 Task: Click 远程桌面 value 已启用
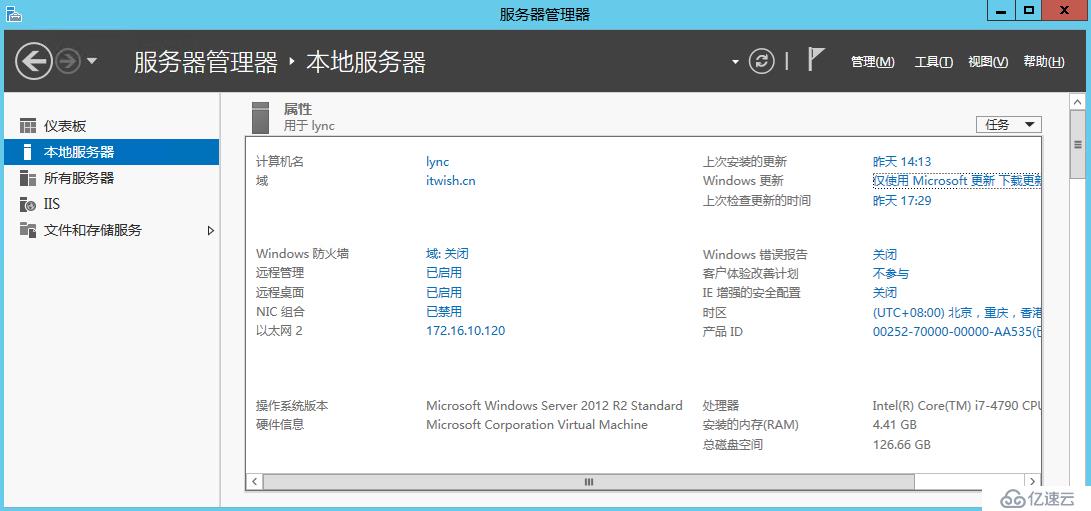pos(444,292)
